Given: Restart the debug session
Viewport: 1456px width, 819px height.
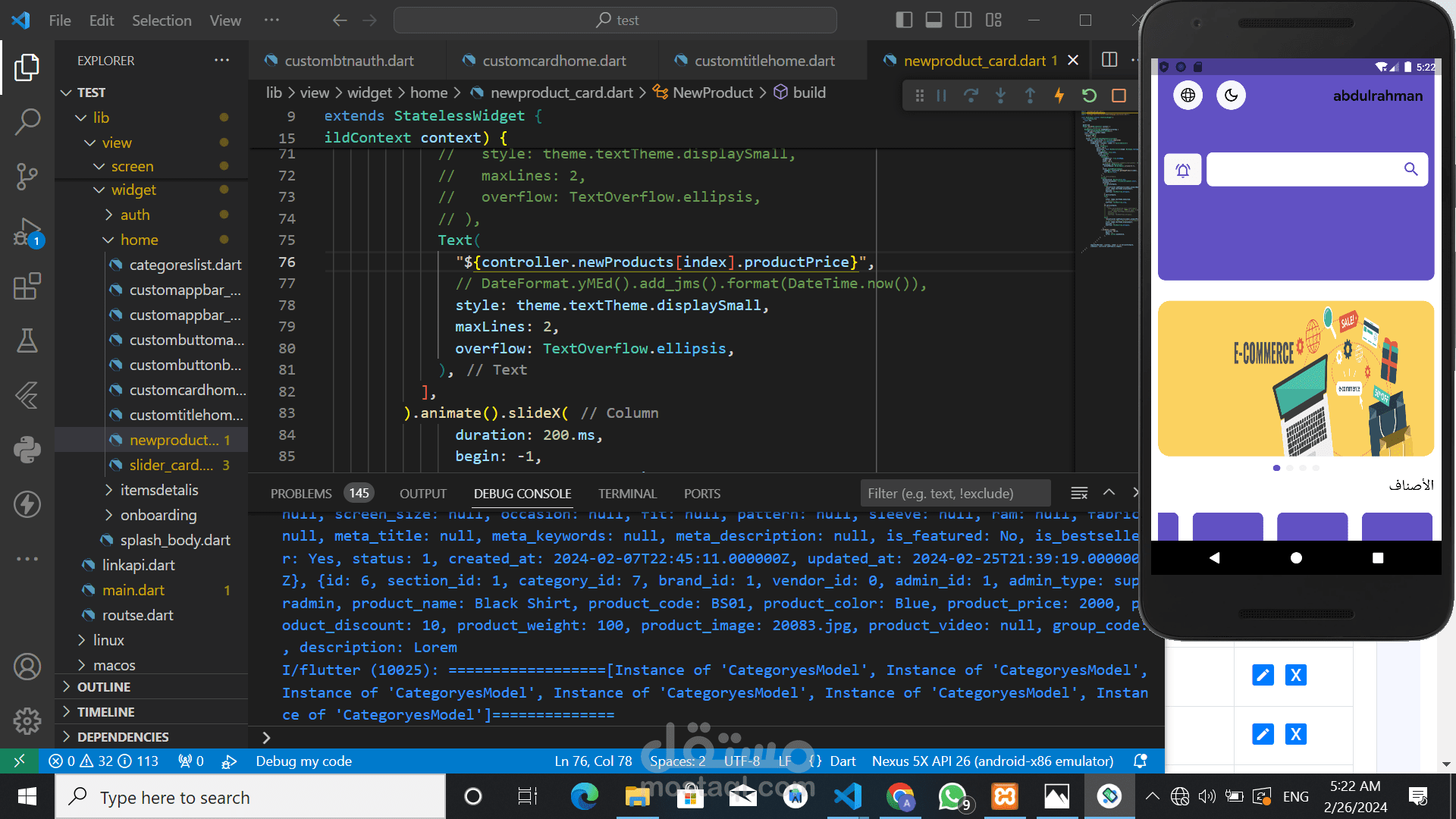Looking at the screenshot, I should pyautogui.click(x=1089, y=96).
